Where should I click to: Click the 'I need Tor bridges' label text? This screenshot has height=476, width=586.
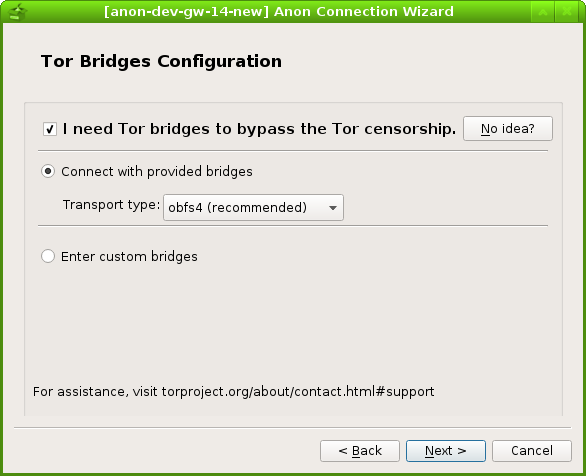(259, 129)
